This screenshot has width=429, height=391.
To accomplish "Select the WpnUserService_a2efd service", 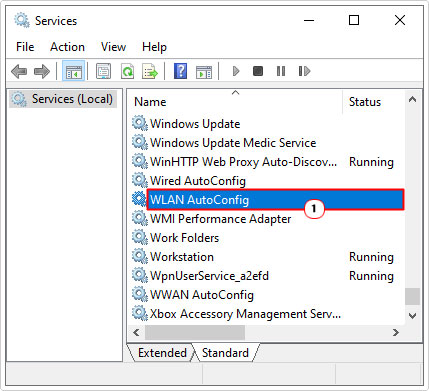I will pos(209,276).
